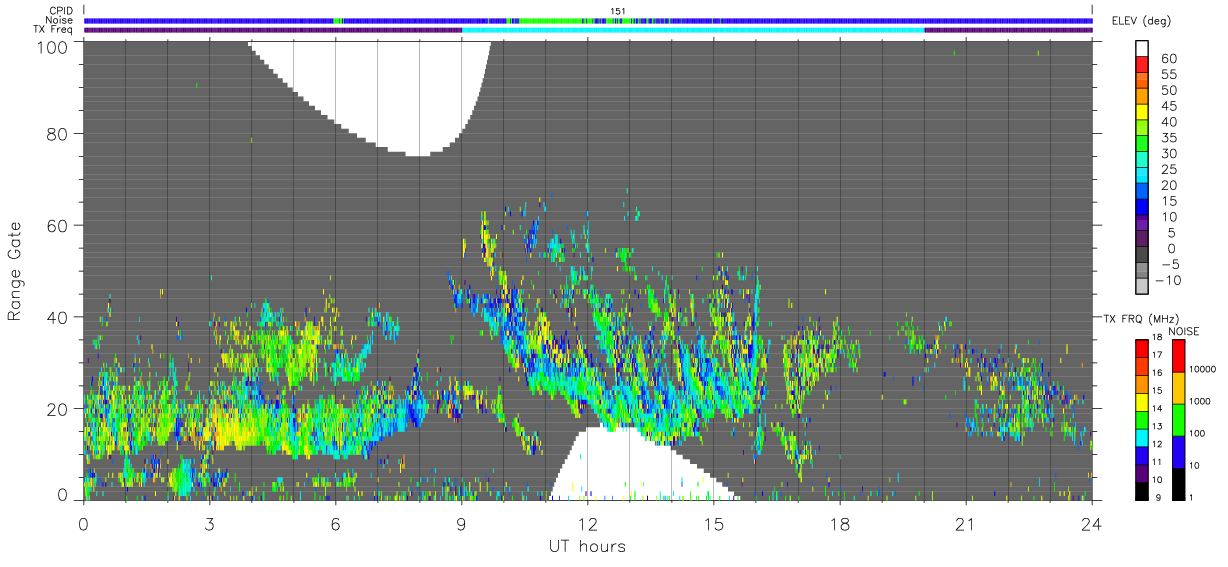
Task: Click ELEV colorbar label '-10'
Action: 1168,281
